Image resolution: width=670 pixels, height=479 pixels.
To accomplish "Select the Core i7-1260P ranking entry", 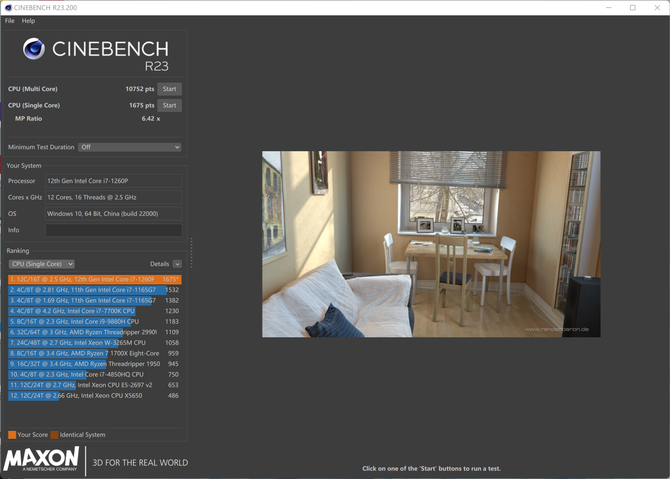I will tap(94, 279).
